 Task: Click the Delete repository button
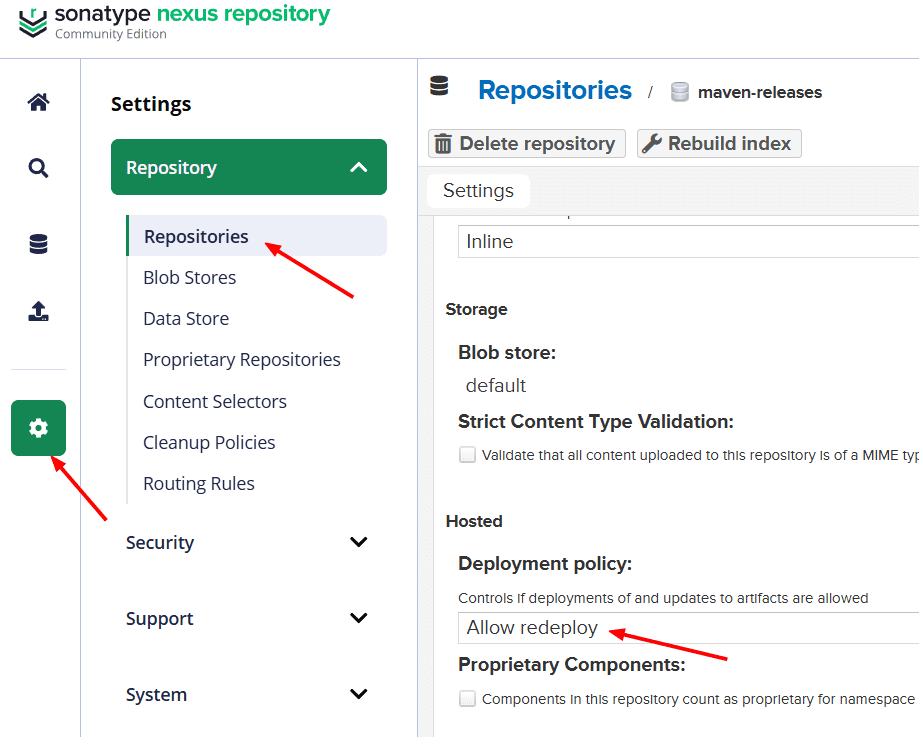tap(527, 144)
